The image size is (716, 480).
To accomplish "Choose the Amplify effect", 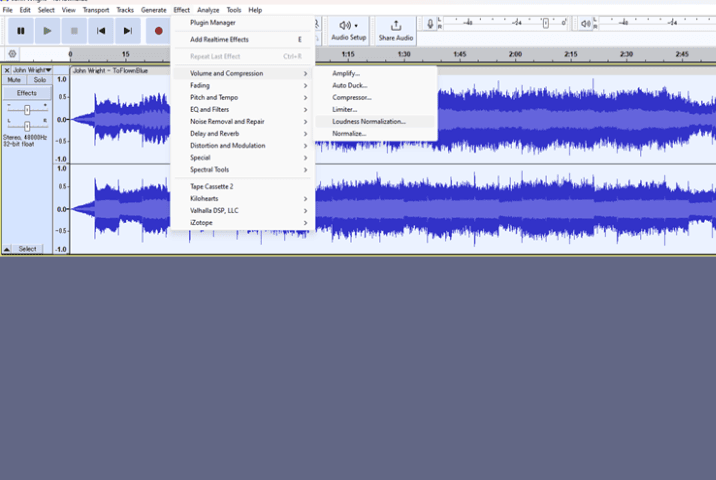I will 375,74.
